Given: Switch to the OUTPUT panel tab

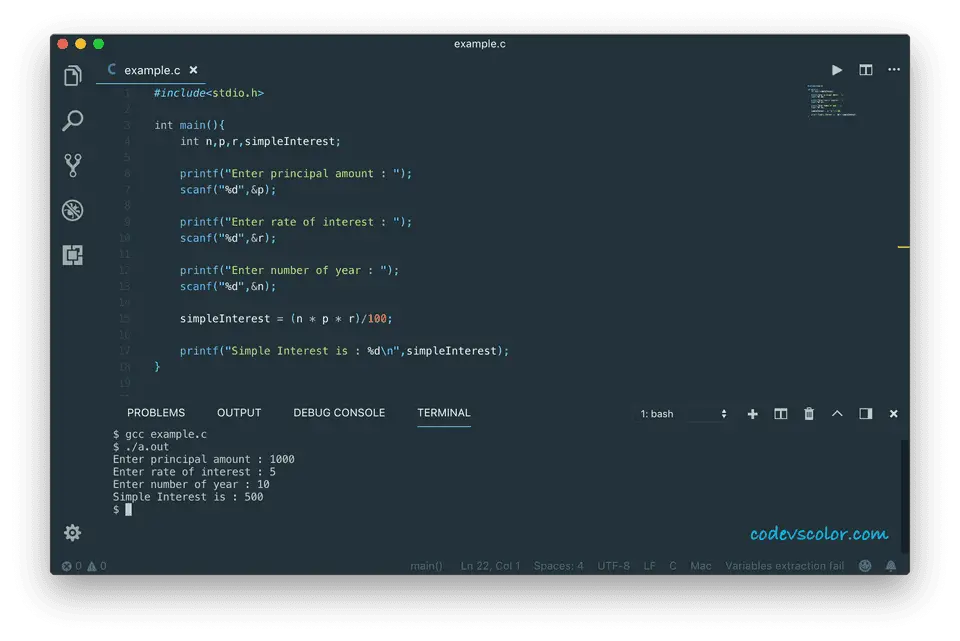Looking at the screenshot, I should click(x=239, y=413).
